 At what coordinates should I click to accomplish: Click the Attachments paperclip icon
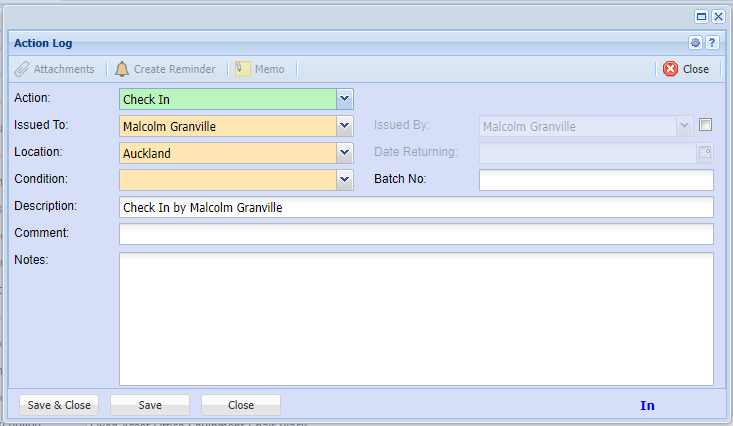coord(22,69)
